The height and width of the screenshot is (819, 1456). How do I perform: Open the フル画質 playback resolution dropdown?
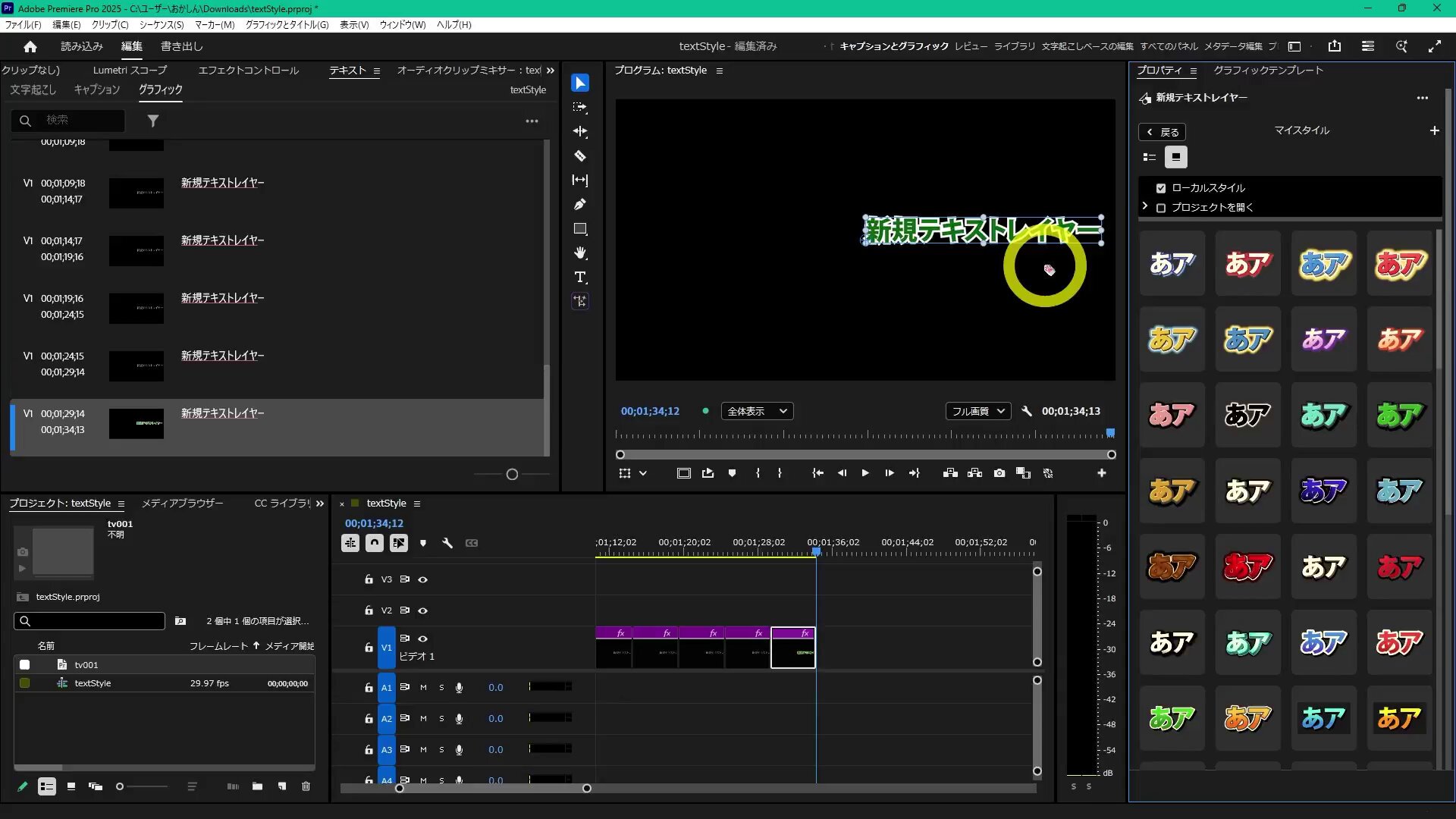(977, 411)
